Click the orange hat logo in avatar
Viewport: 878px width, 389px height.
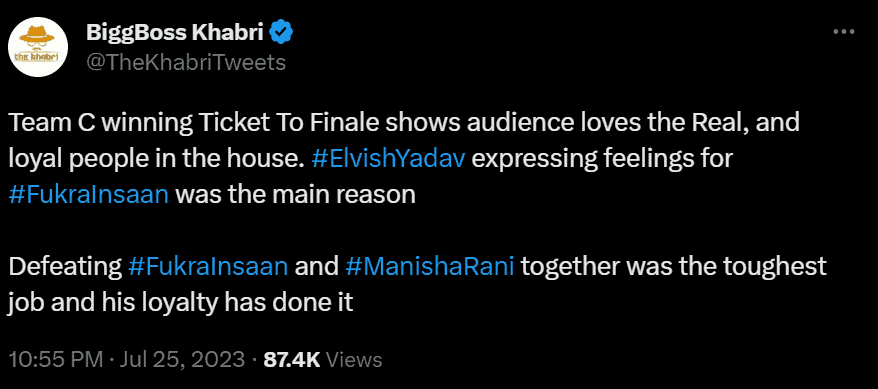point(40,39)
